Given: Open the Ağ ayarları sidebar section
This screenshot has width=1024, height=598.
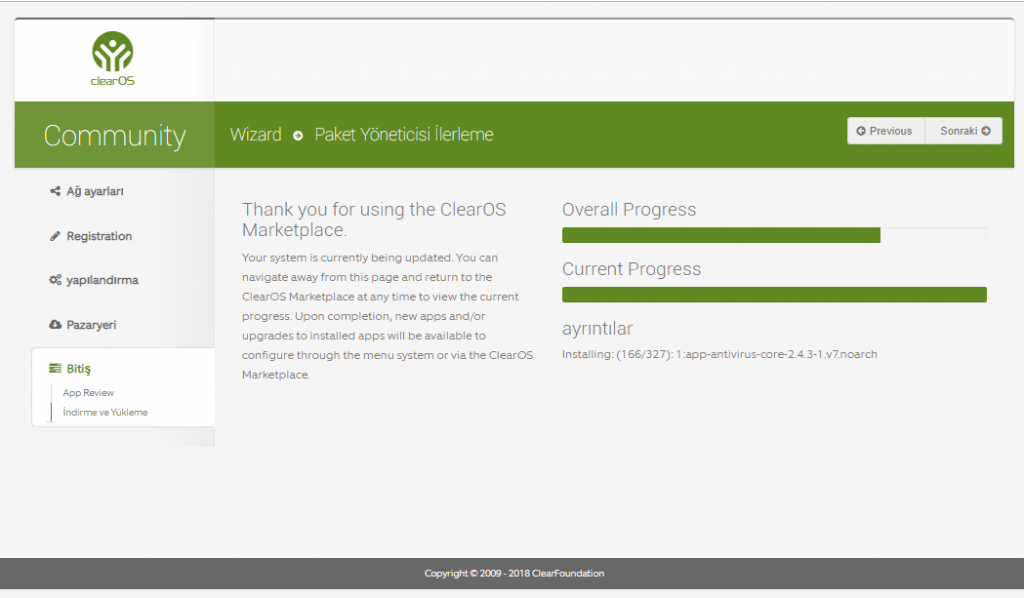Looking at the screenshot, I should (x=95, y=191).
